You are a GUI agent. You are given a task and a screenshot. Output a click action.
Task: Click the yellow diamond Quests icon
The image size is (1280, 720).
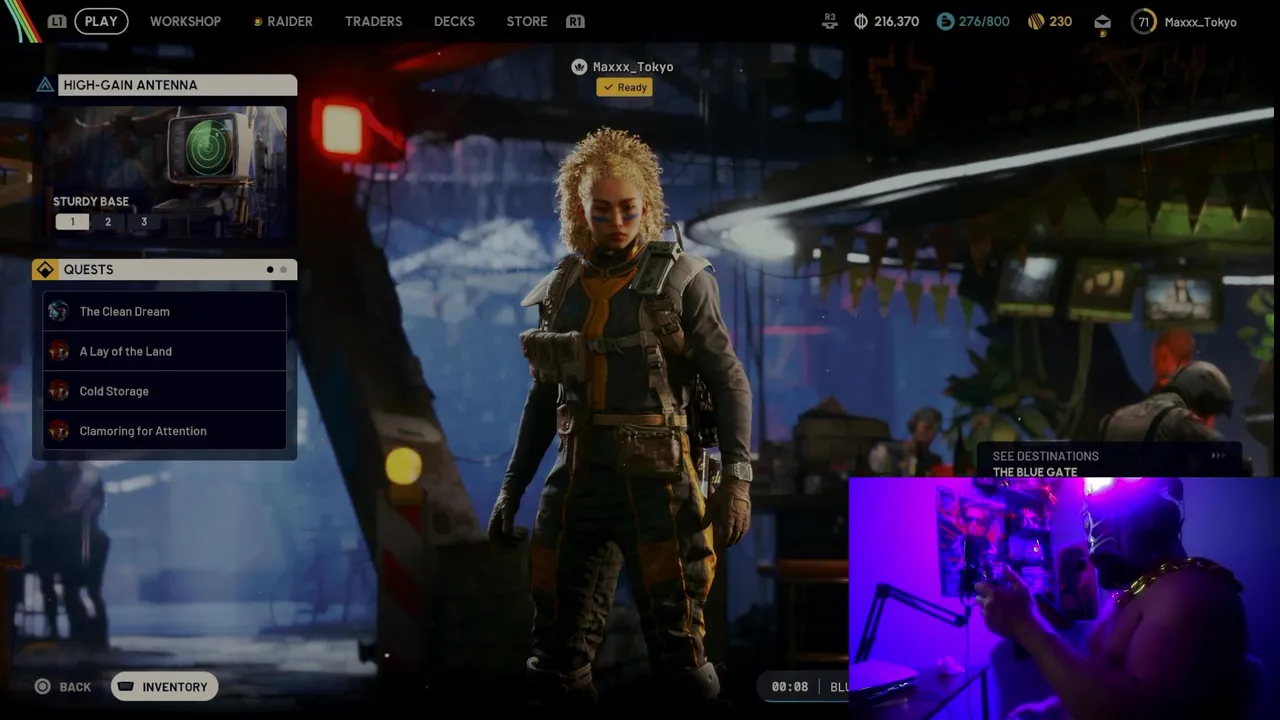tap(45, 270)
